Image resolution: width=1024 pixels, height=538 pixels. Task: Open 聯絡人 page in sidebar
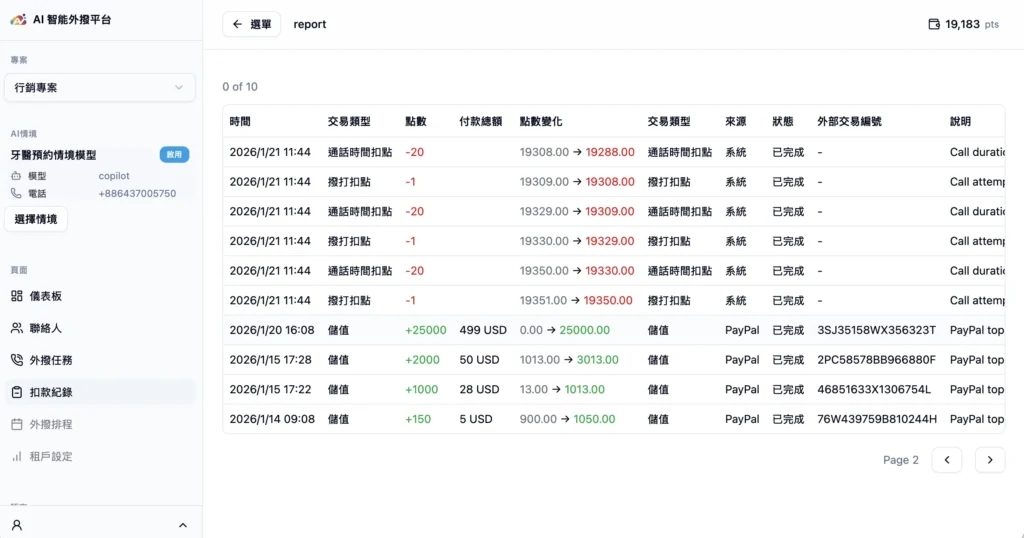100,328
